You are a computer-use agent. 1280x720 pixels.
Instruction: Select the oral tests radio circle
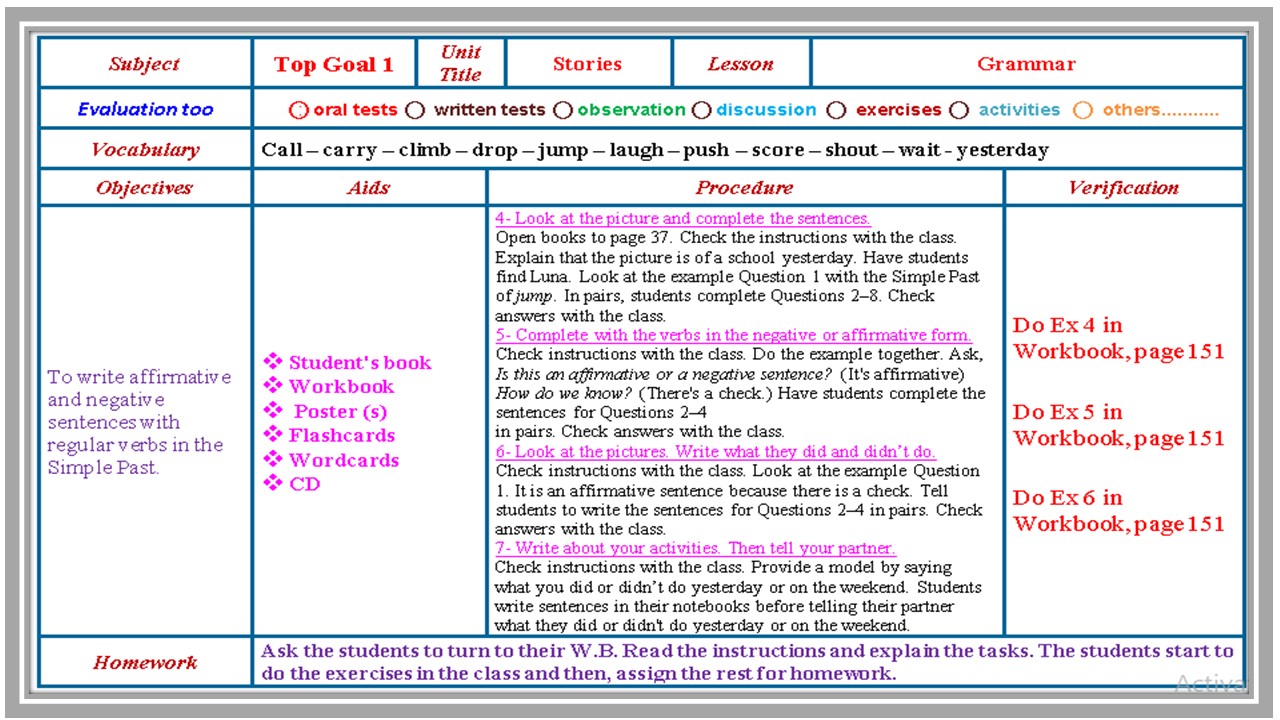tap(298, 110)
